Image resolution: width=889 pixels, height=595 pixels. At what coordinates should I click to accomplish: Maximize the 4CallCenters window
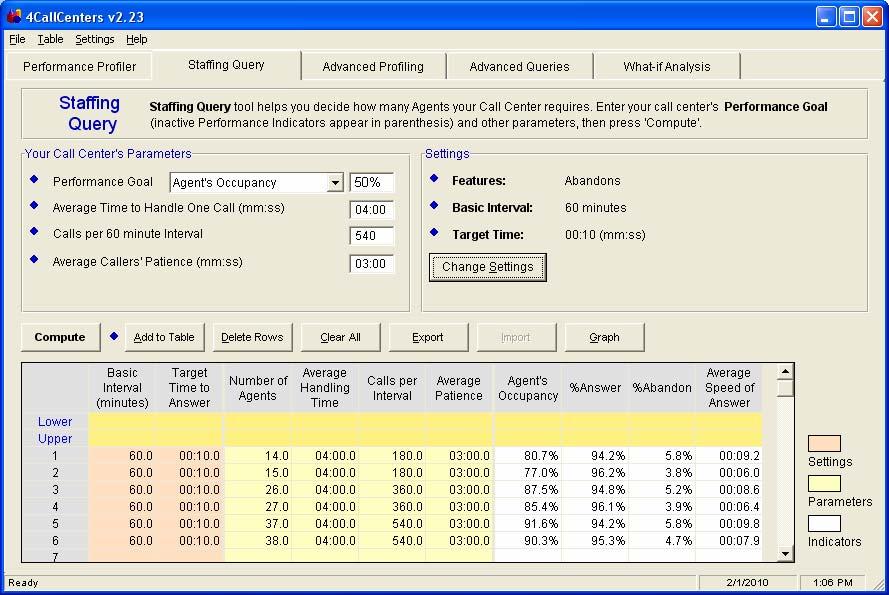pos(849,16)
